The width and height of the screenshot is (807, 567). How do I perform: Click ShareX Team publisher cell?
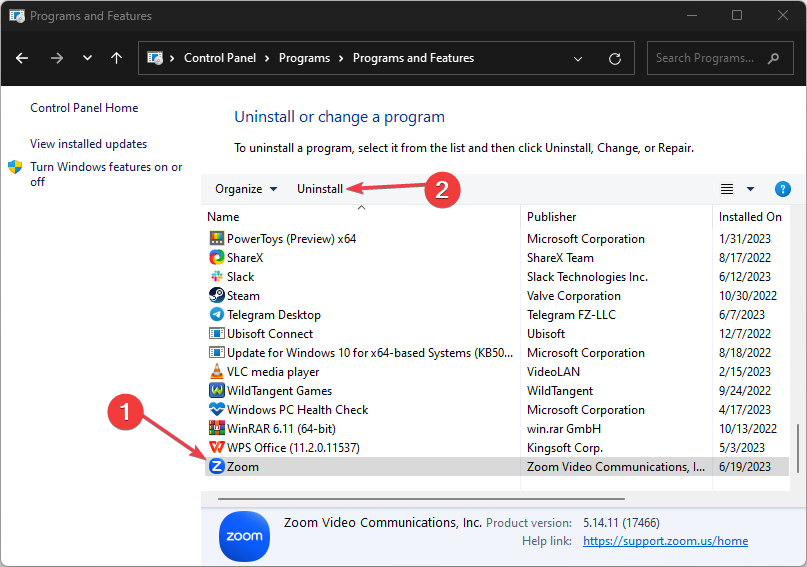click(x=560, y=258)
